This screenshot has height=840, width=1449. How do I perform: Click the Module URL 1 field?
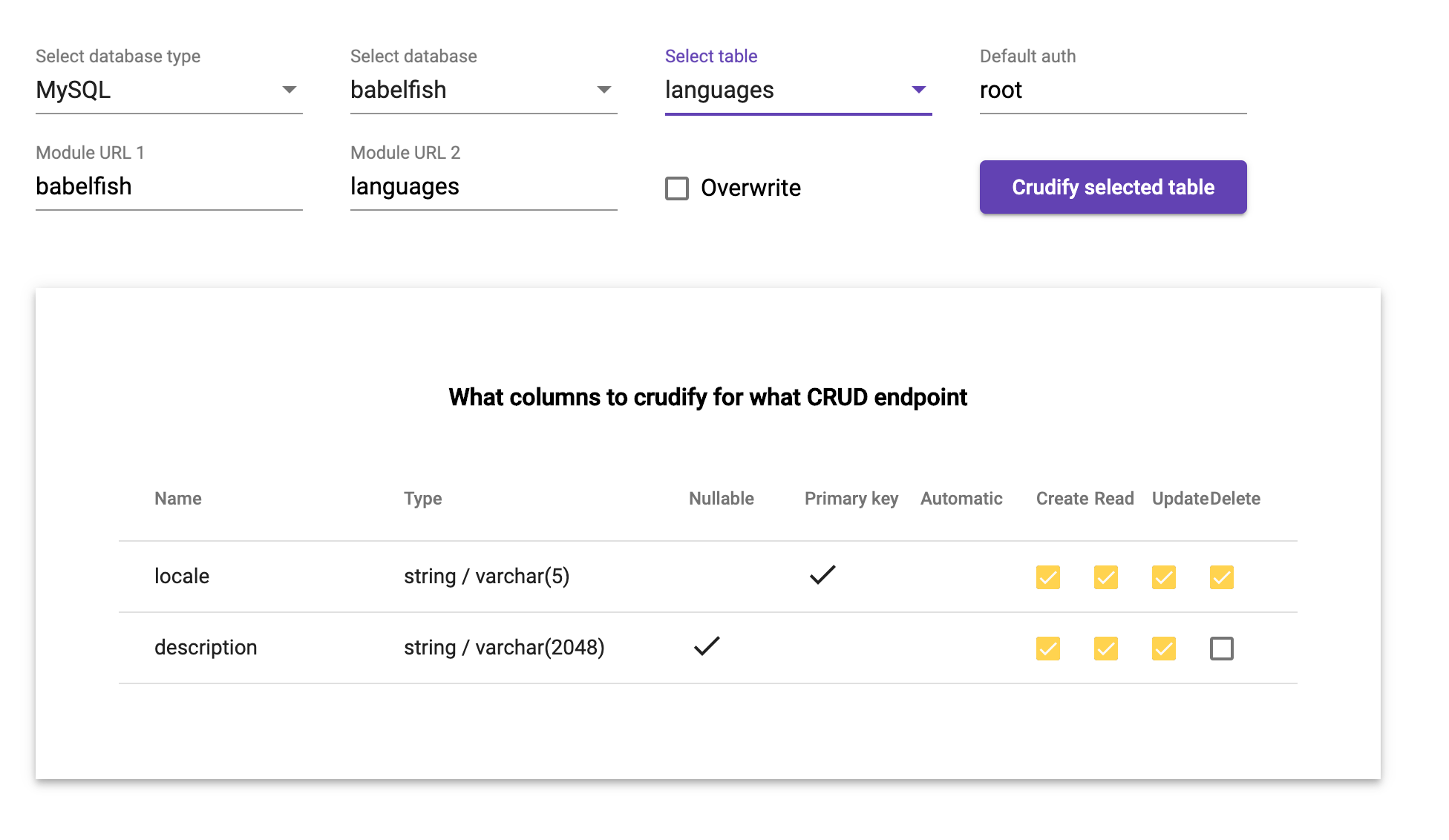[x=169, y=186]
